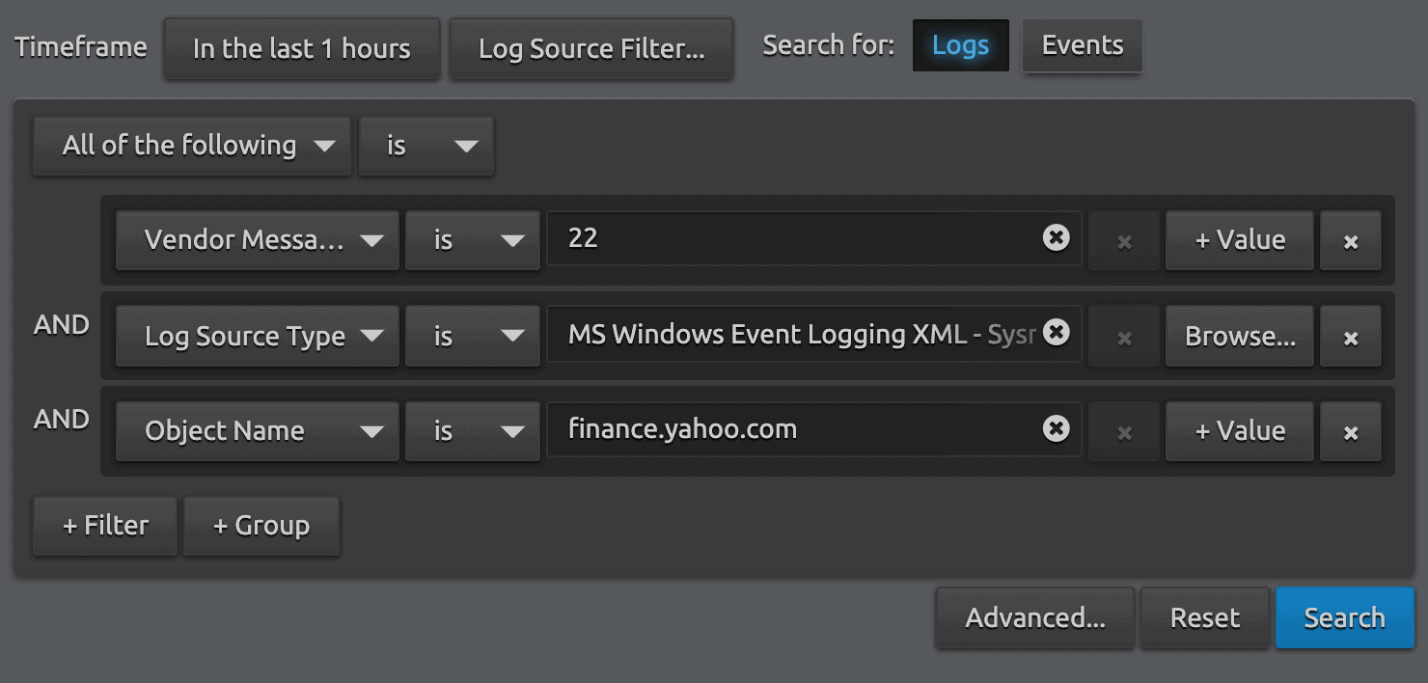This screenshot has height=683, width=1428.
Task: Open the is operator dropdown for Object Name
Action: click(472, 431)
